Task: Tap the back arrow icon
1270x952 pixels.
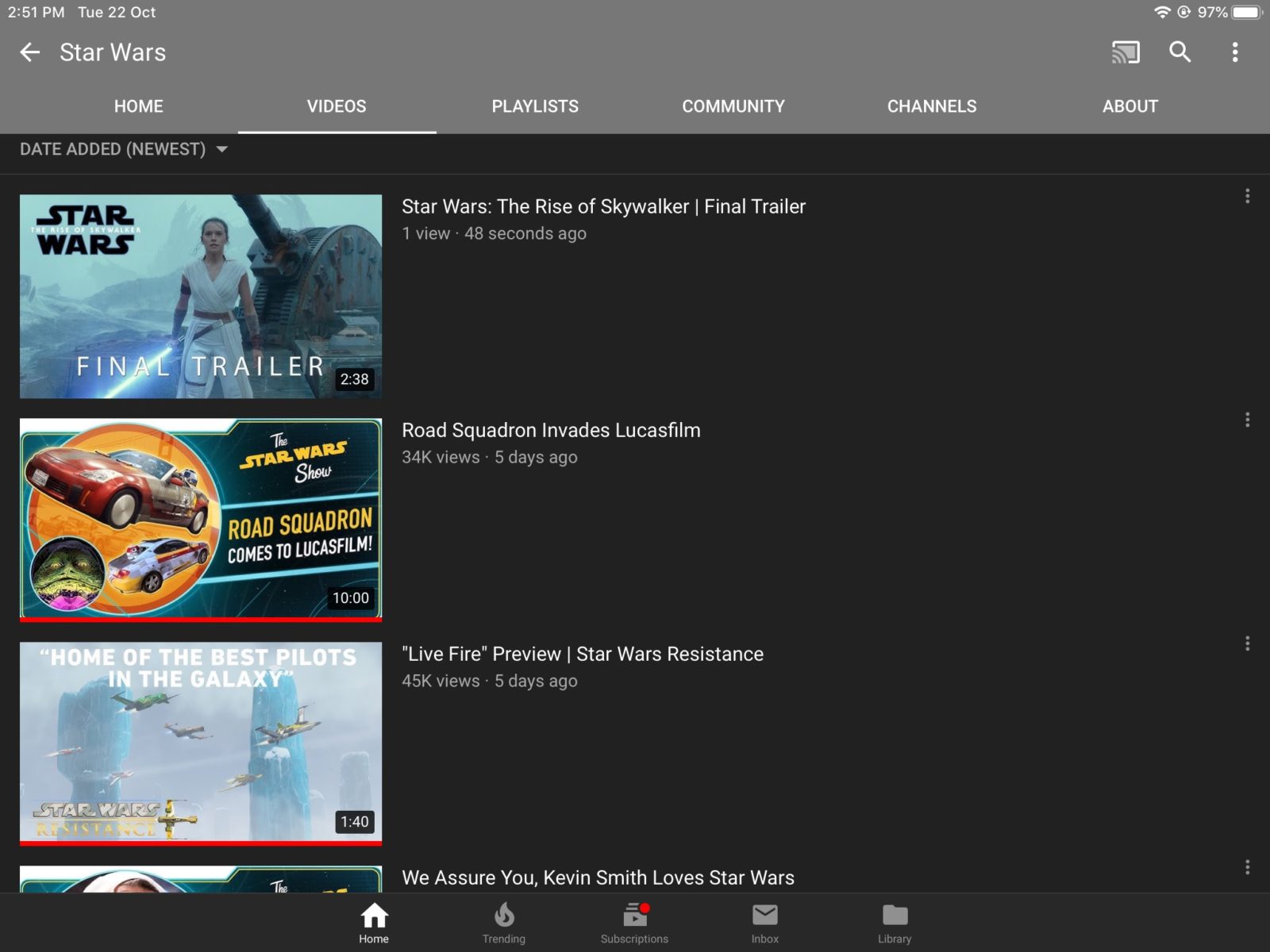Action: [30, 52]
